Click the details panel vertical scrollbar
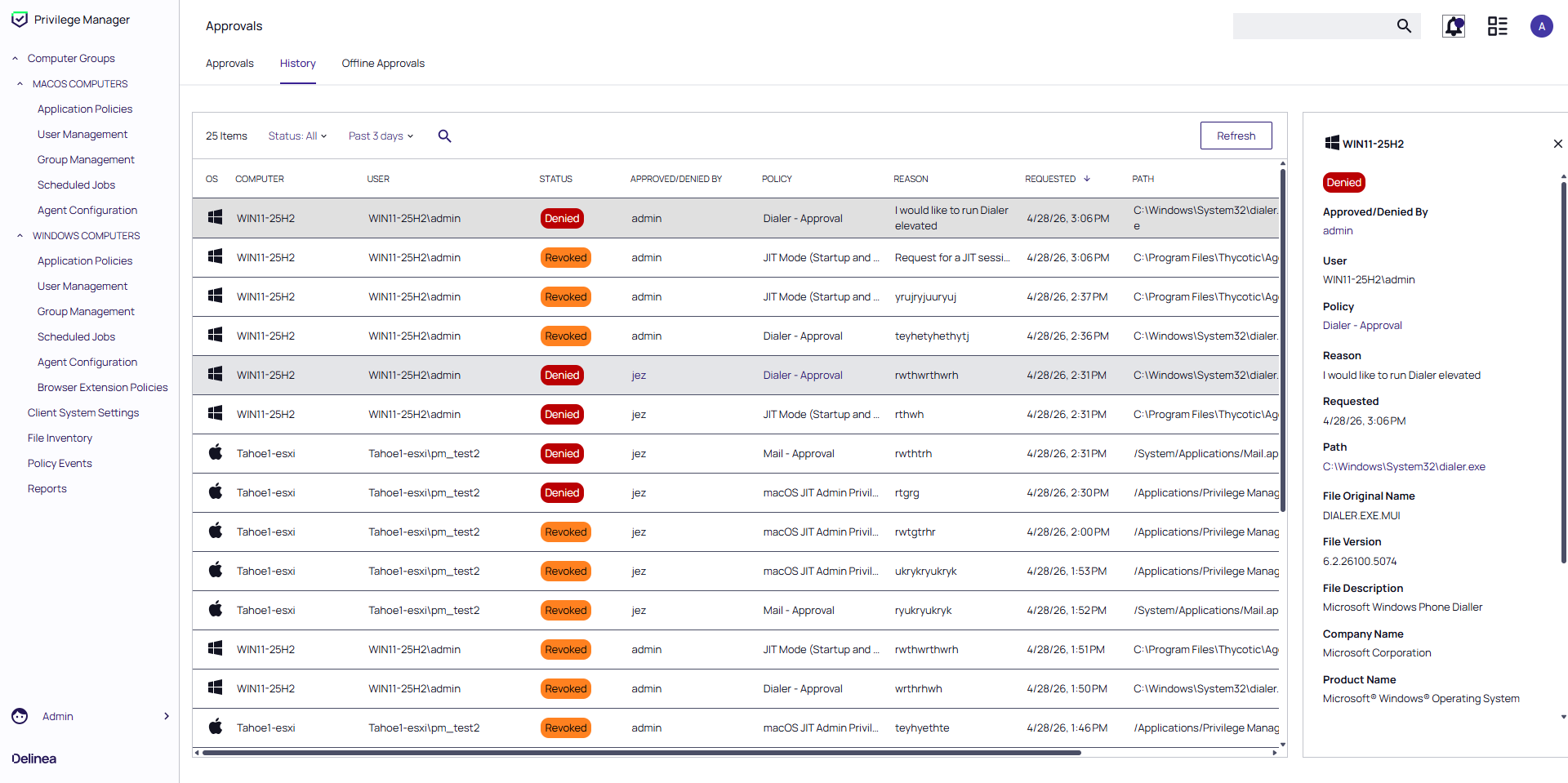The width and height of the screenshot is (1568, 783). click(1563, 372)
